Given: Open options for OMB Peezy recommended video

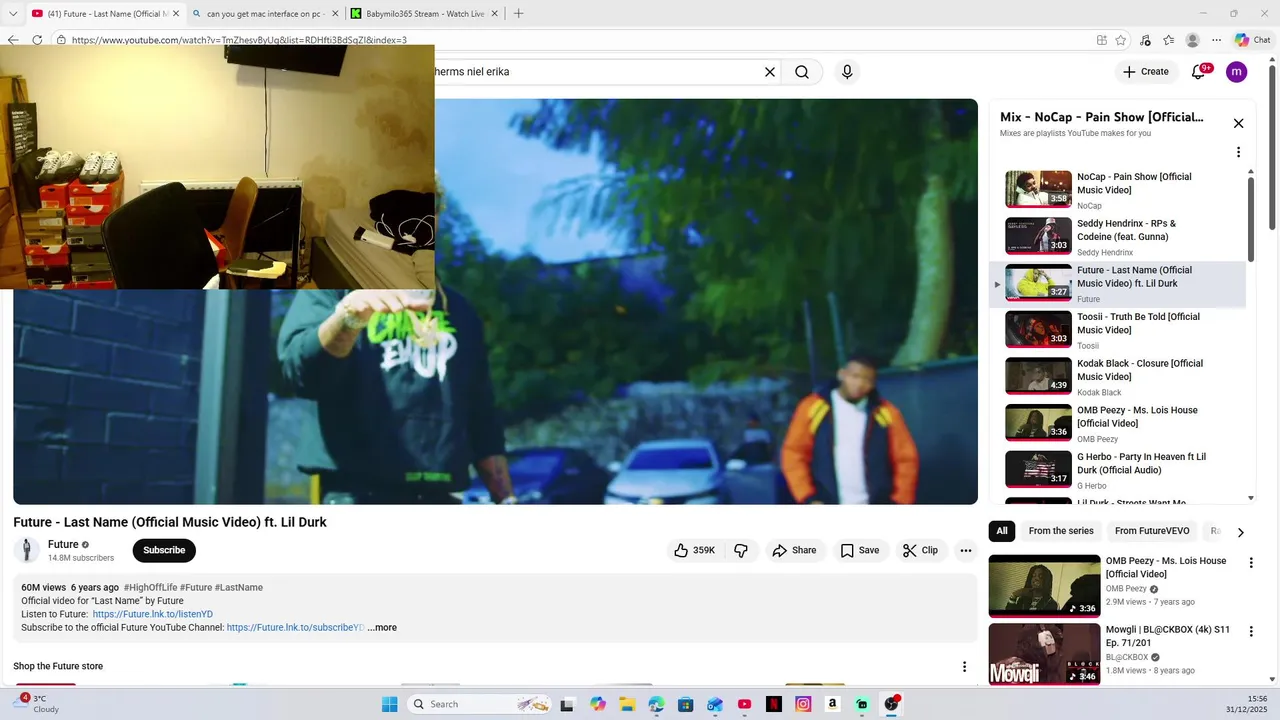Looking at the screenshot, I should click(x=1250, y=563).
